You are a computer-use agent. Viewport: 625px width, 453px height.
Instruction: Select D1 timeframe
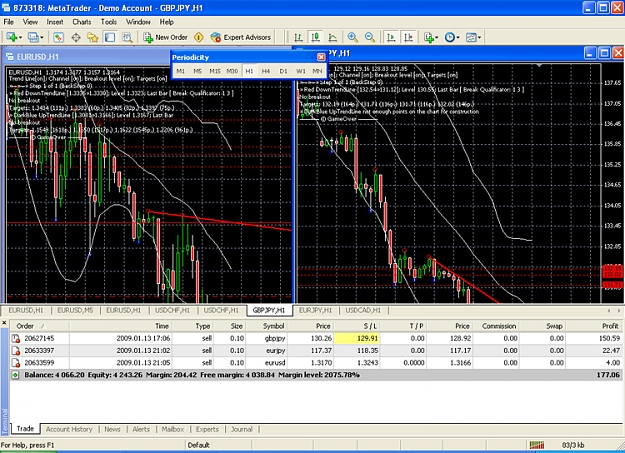(x=283, y=71)
